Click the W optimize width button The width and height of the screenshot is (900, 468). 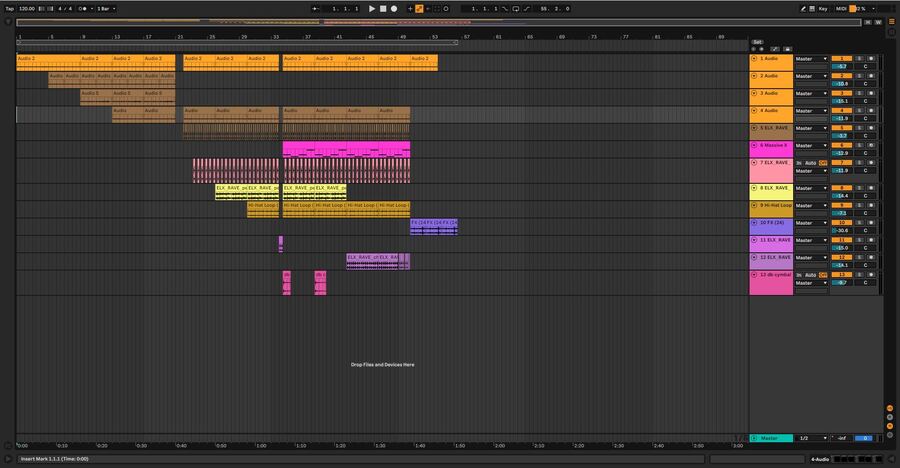pos(878,22)
